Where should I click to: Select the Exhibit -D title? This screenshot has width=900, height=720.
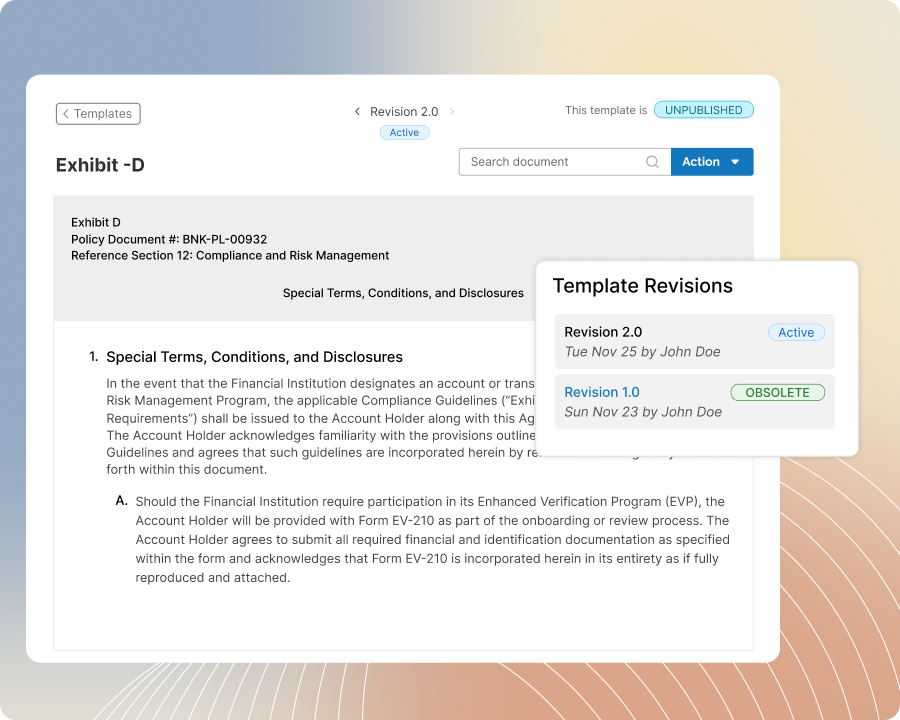(x=100, y=165)
